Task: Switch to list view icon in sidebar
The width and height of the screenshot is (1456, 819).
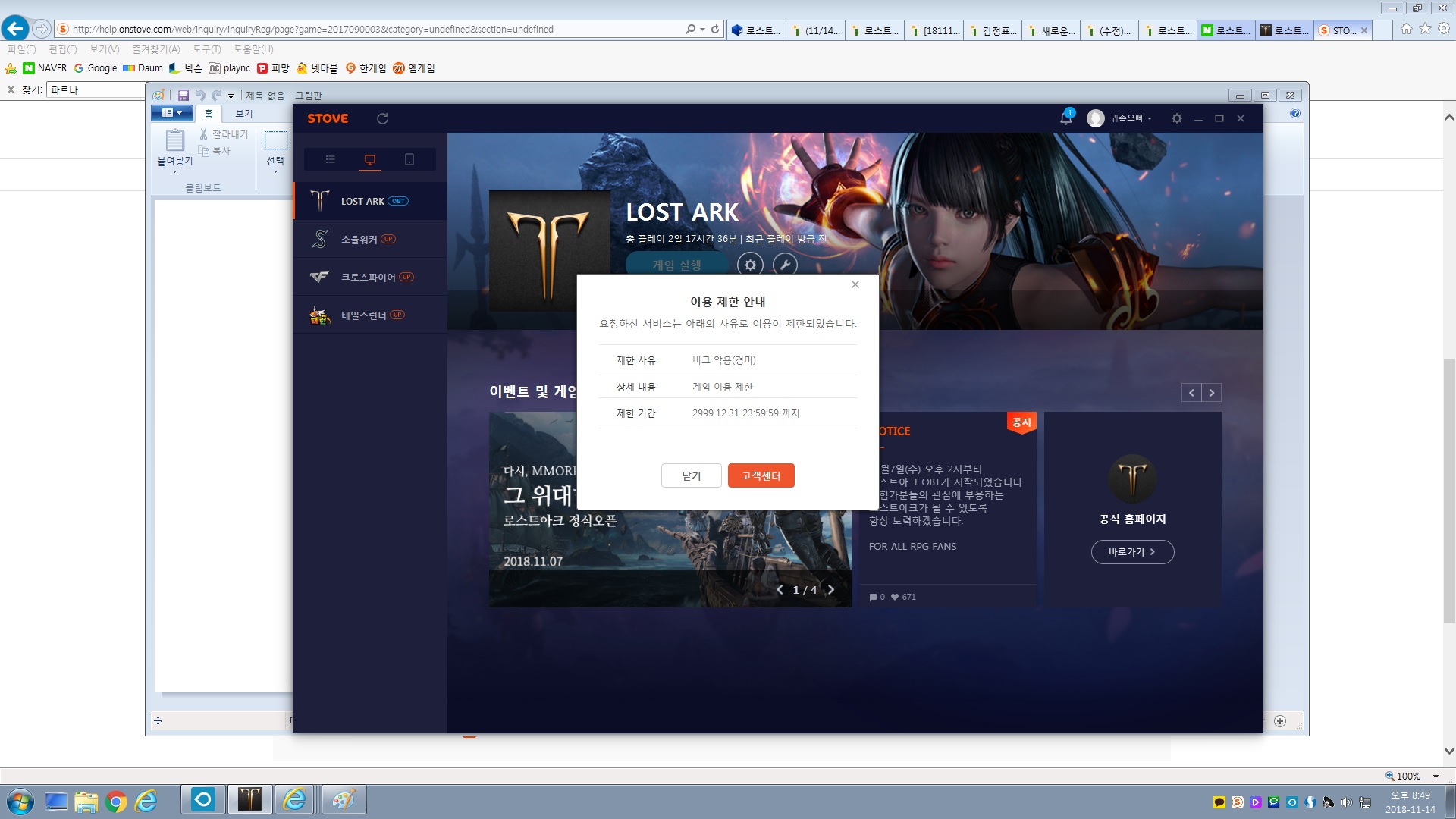Action: tap(330, 159)
